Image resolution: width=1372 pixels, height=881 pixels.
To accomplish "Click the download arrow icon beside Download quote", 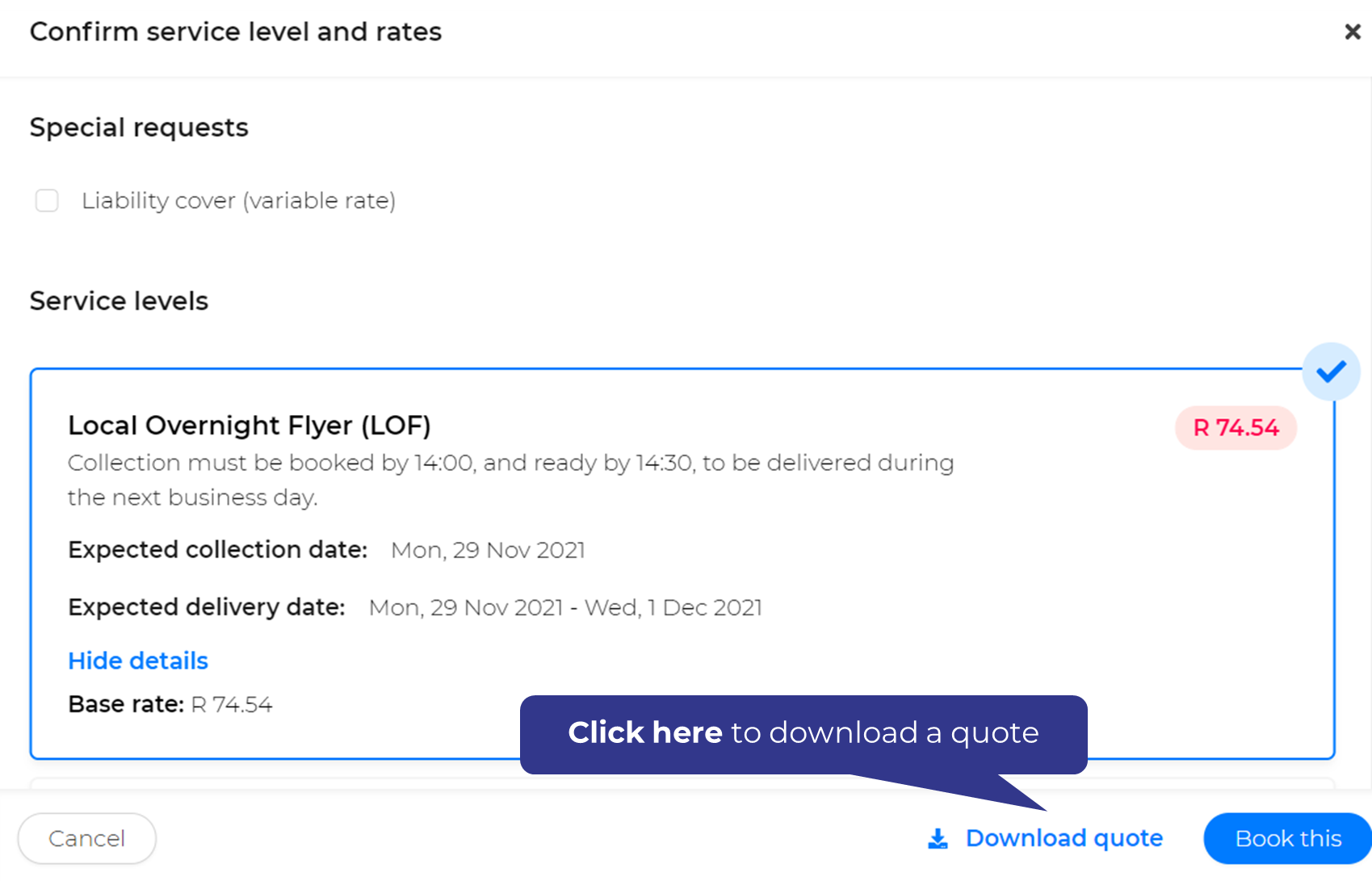I will pos(938,838).
